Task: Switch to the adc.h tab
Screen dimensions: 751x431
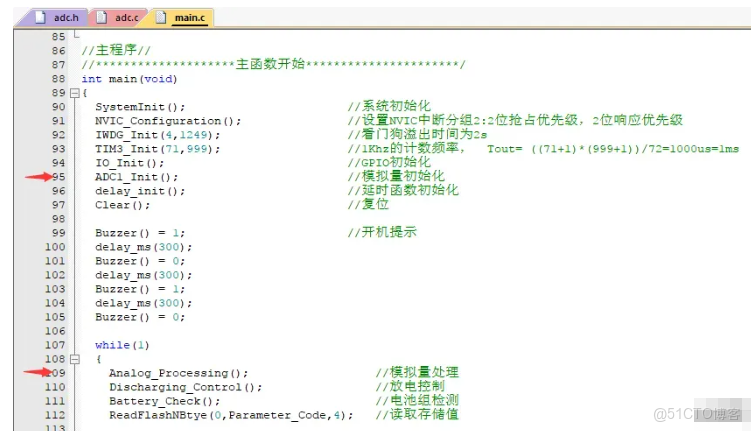Action: pyautogui.click(x=57, y=18)
